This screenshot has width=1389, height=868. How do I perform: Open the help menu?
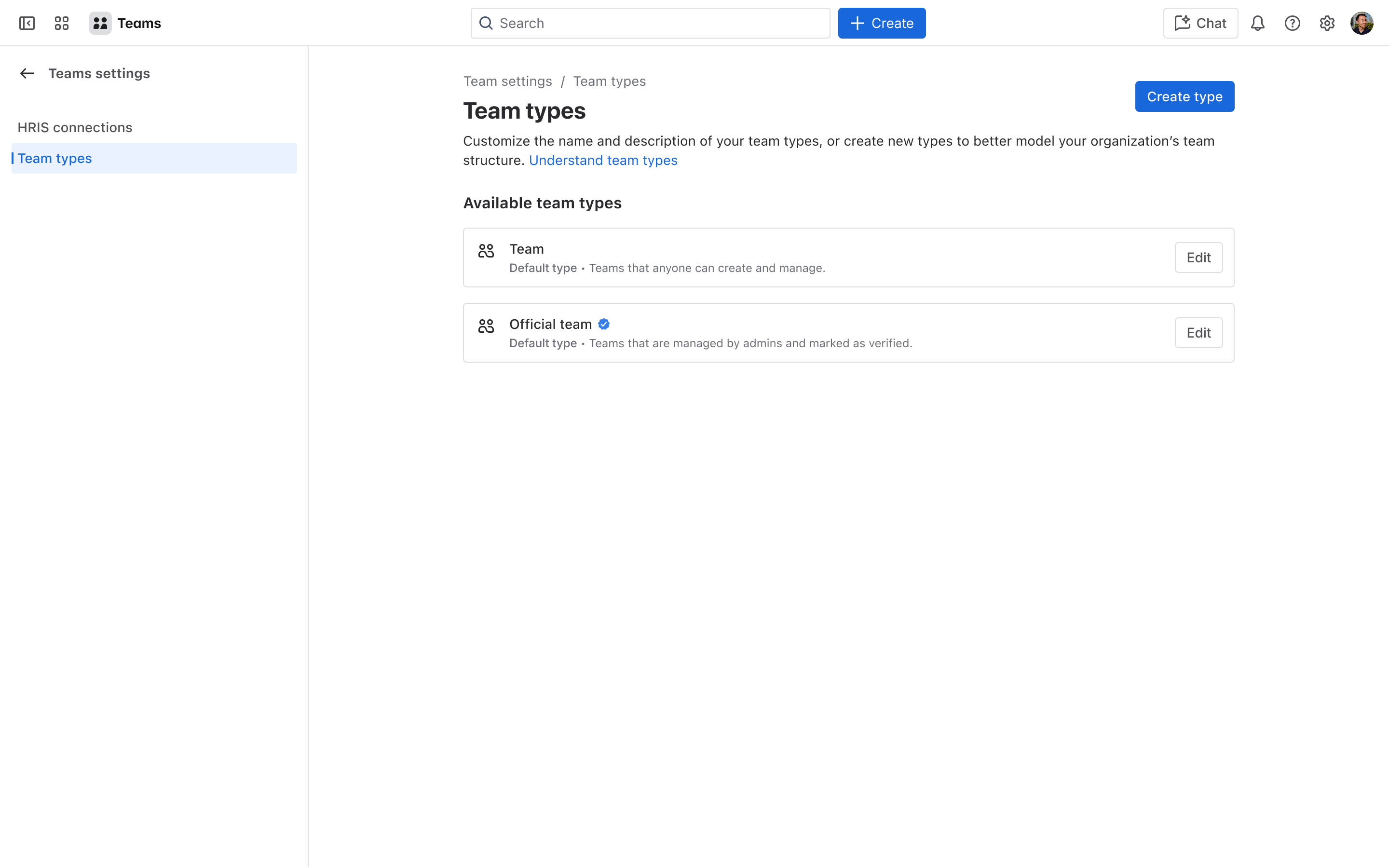pos(1293,23)
